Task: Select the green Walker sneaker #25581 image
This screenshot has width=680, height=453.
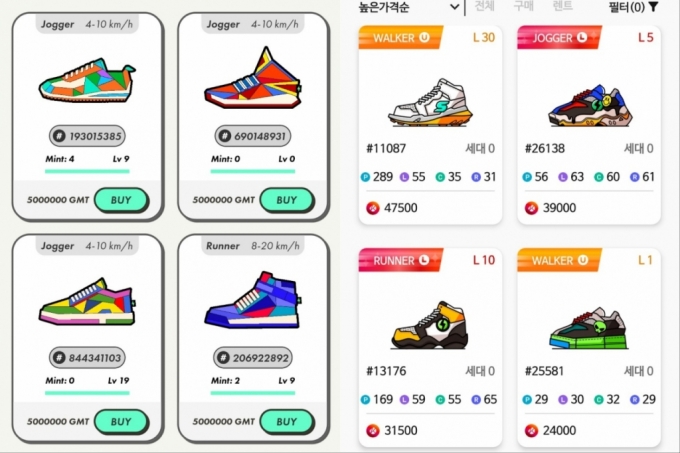Action: point(589,328)
